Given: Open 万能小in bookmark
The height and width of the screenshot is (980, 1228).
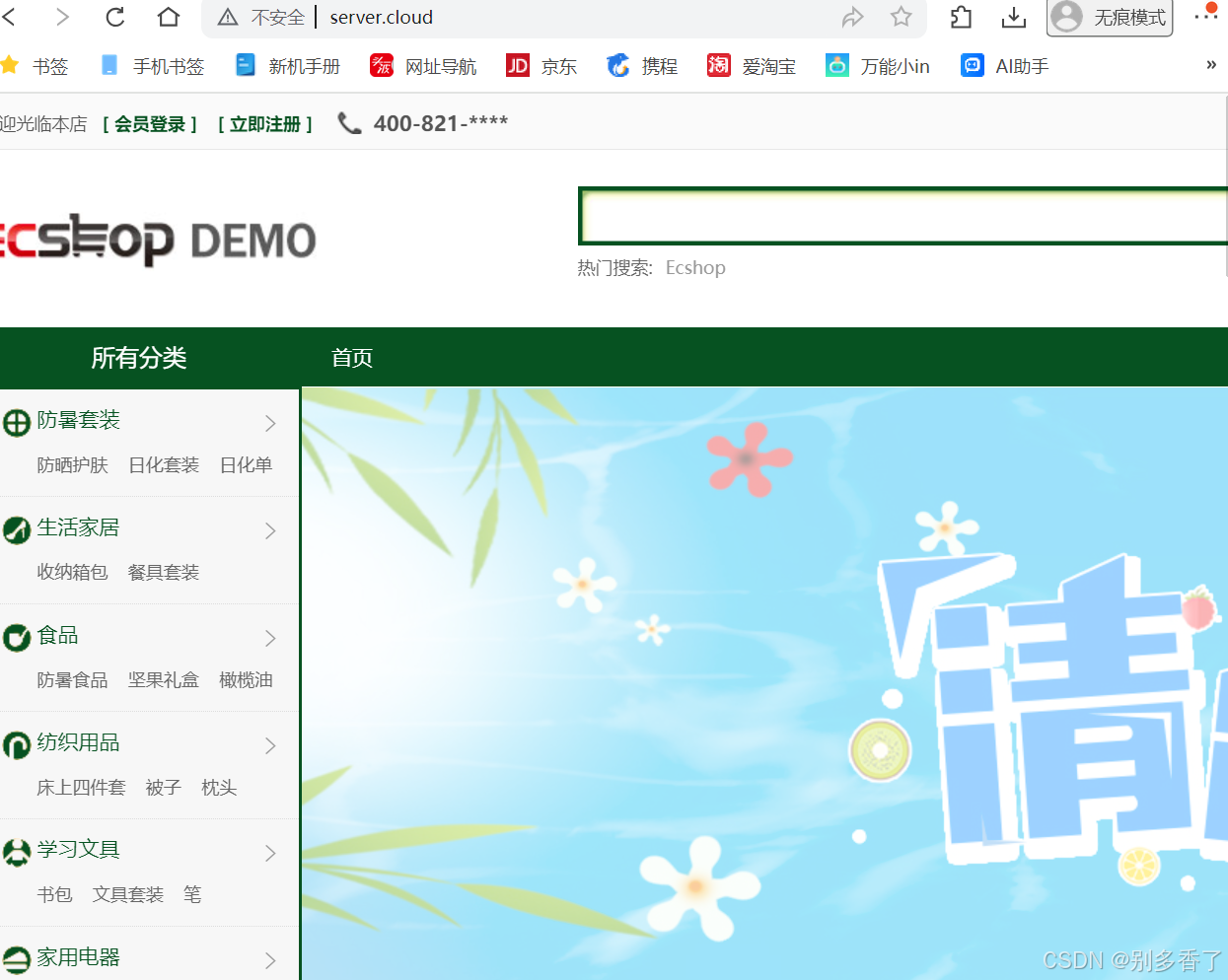Looking at the screenshot, I should point(878,66).
